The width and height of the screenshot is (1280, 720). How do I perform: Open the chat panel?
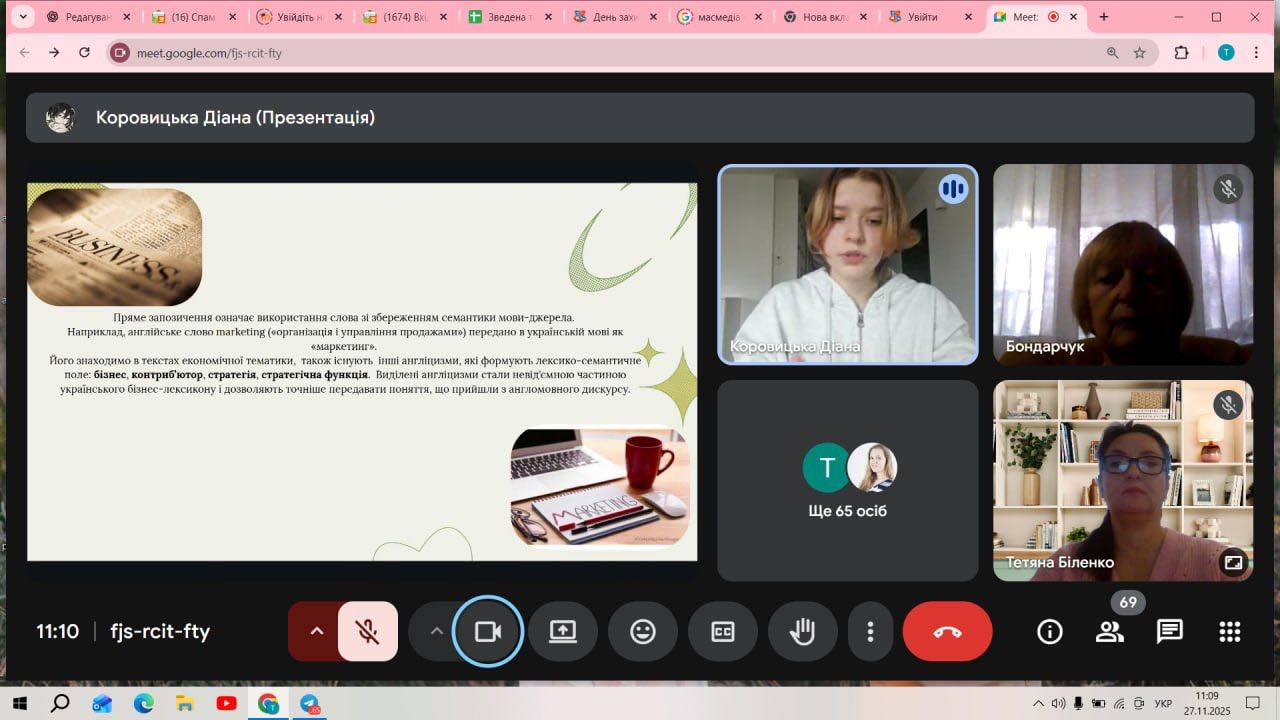click(1169, 631)
